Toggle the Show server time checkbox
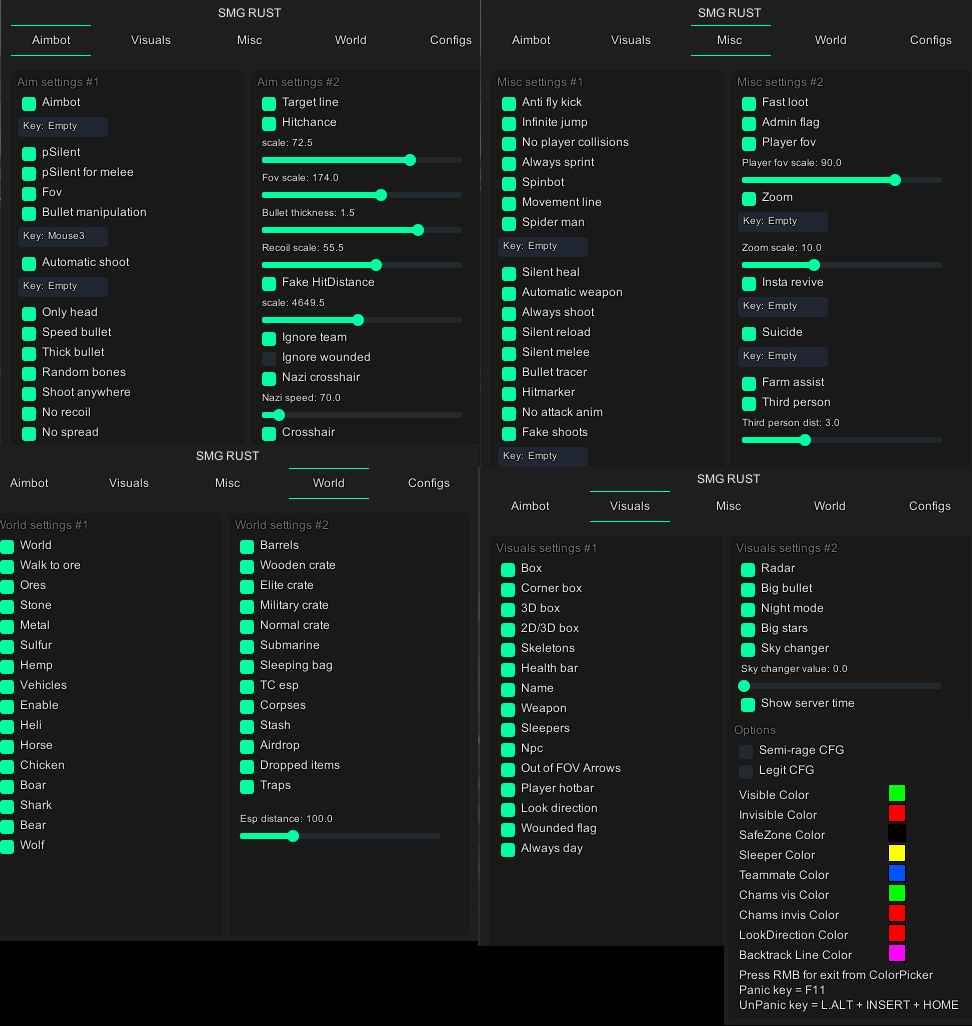972x1026 pixels. [x=748, y=705]
